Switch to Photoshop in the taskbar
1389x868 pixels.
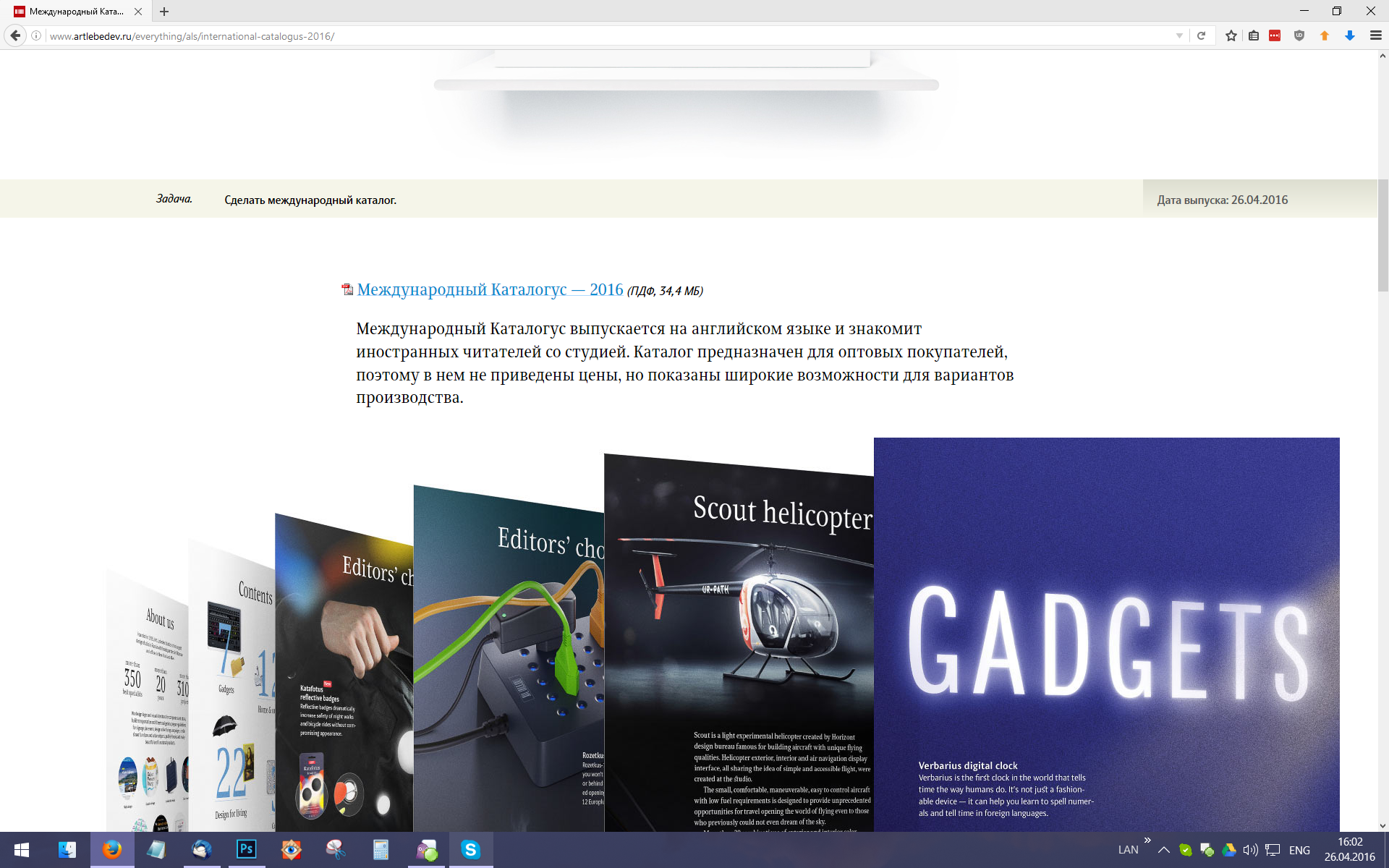click(x=247, y=850)
